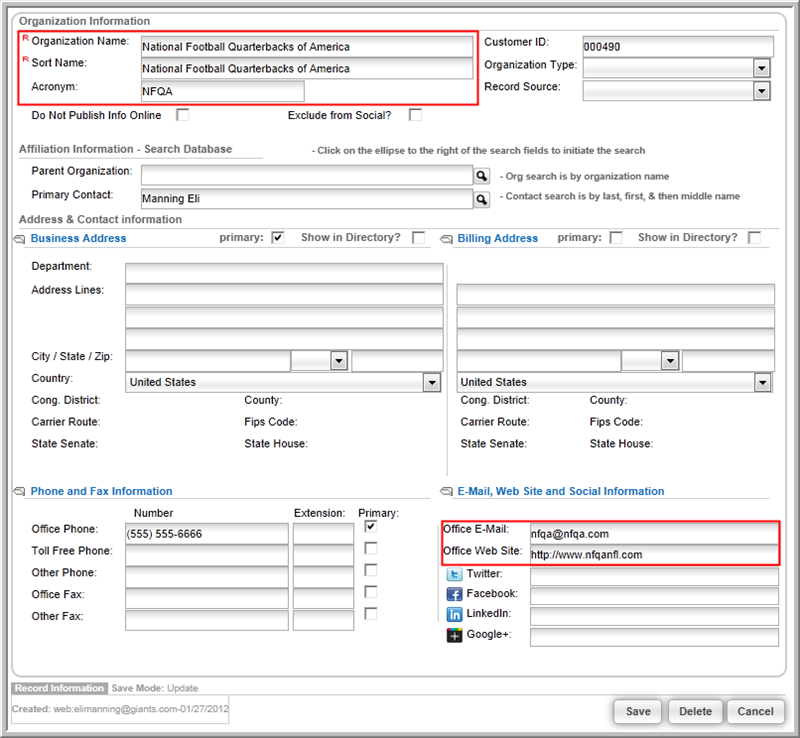The width and height of the screenshot is (800, 738).
Task: Click the Twitter icon
Action: (x=454, y=574)
